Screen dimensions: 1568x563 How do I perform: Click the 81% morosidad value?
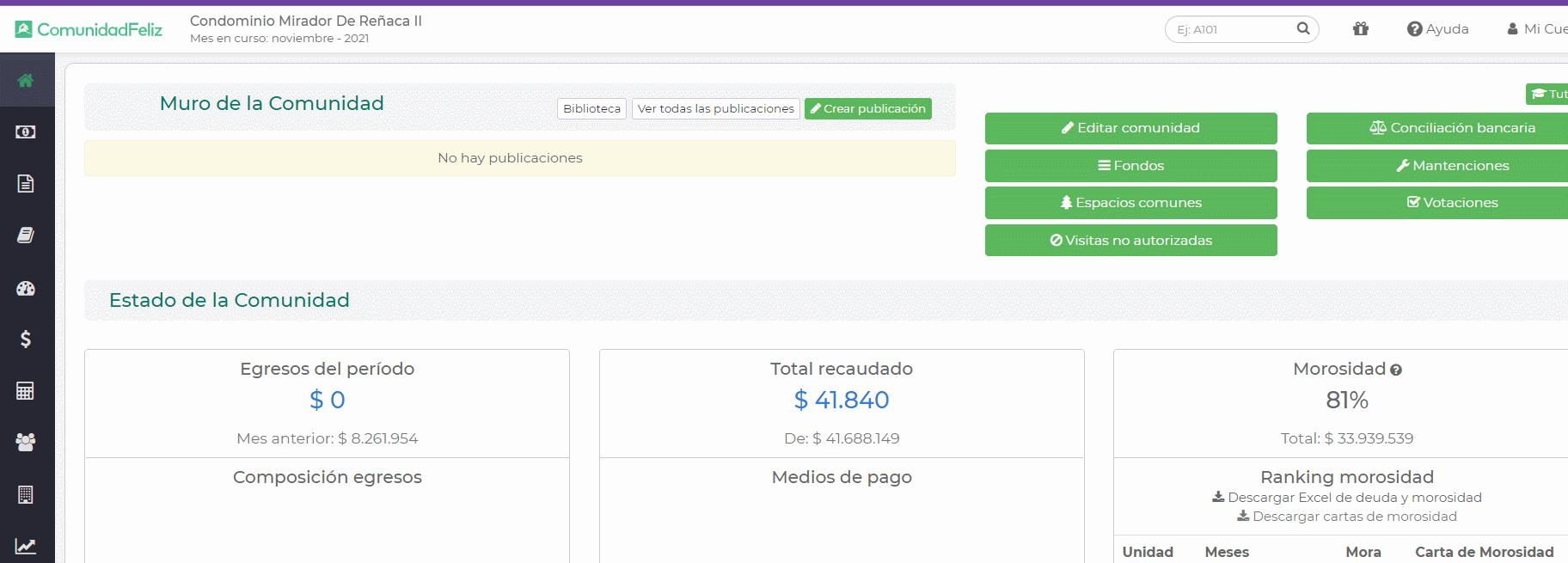(x=1347, y=400)
